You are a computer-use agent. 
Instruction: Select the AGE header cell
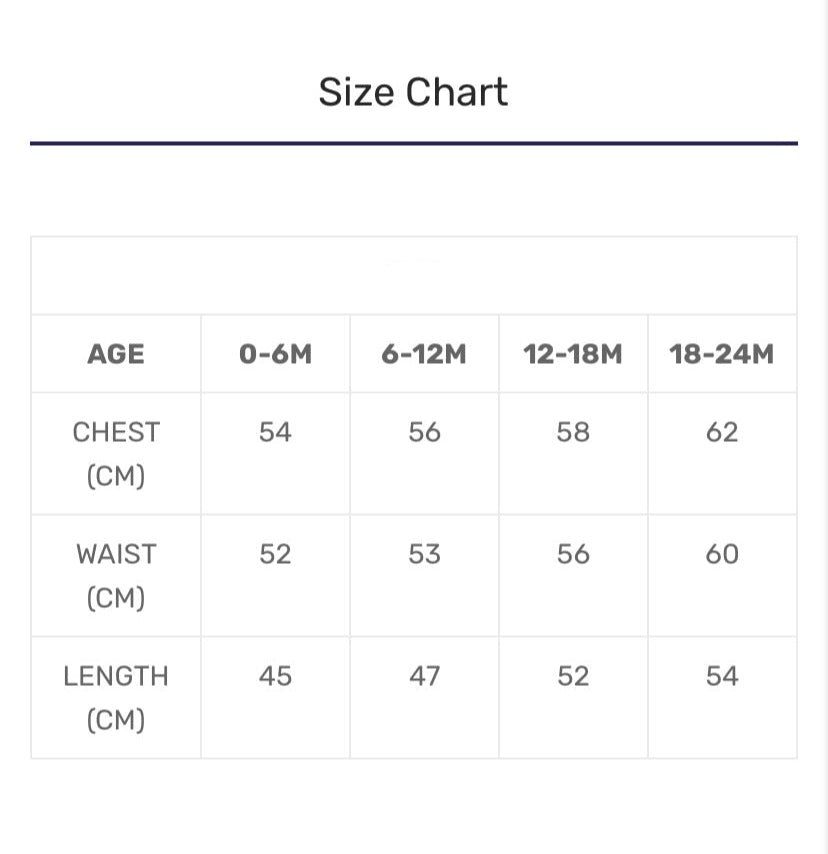pyautogui.click(x=116, y=354)
